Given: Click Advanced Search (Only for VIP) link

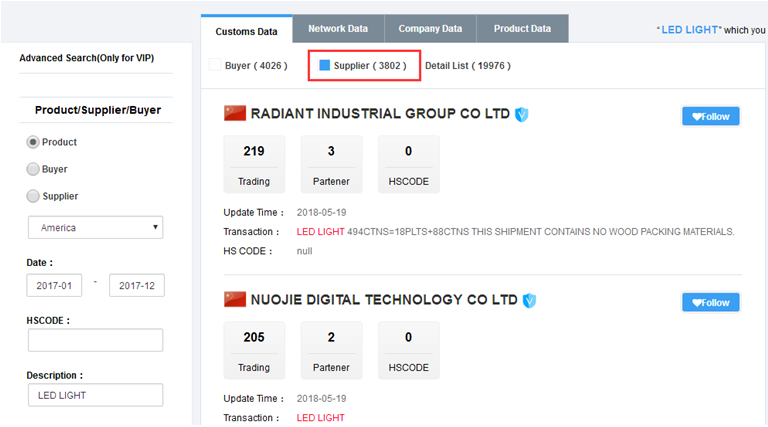Looking at the screenshot, I should [87, 58].
